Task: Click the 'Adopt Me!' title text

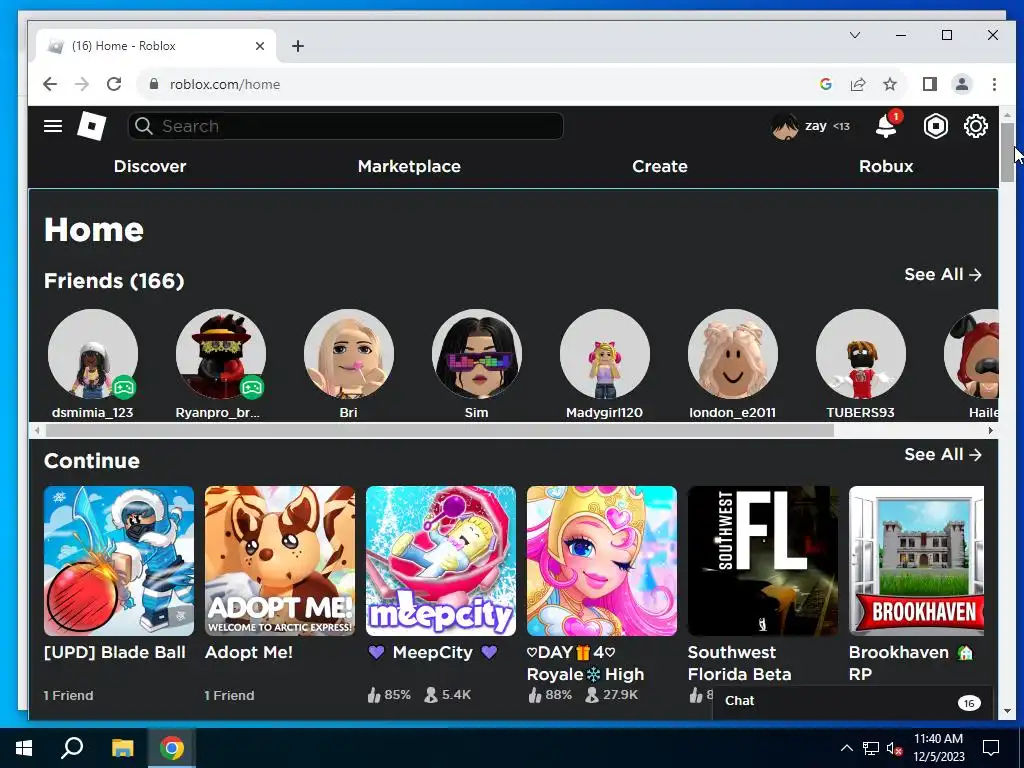Action: click(249, 652)
